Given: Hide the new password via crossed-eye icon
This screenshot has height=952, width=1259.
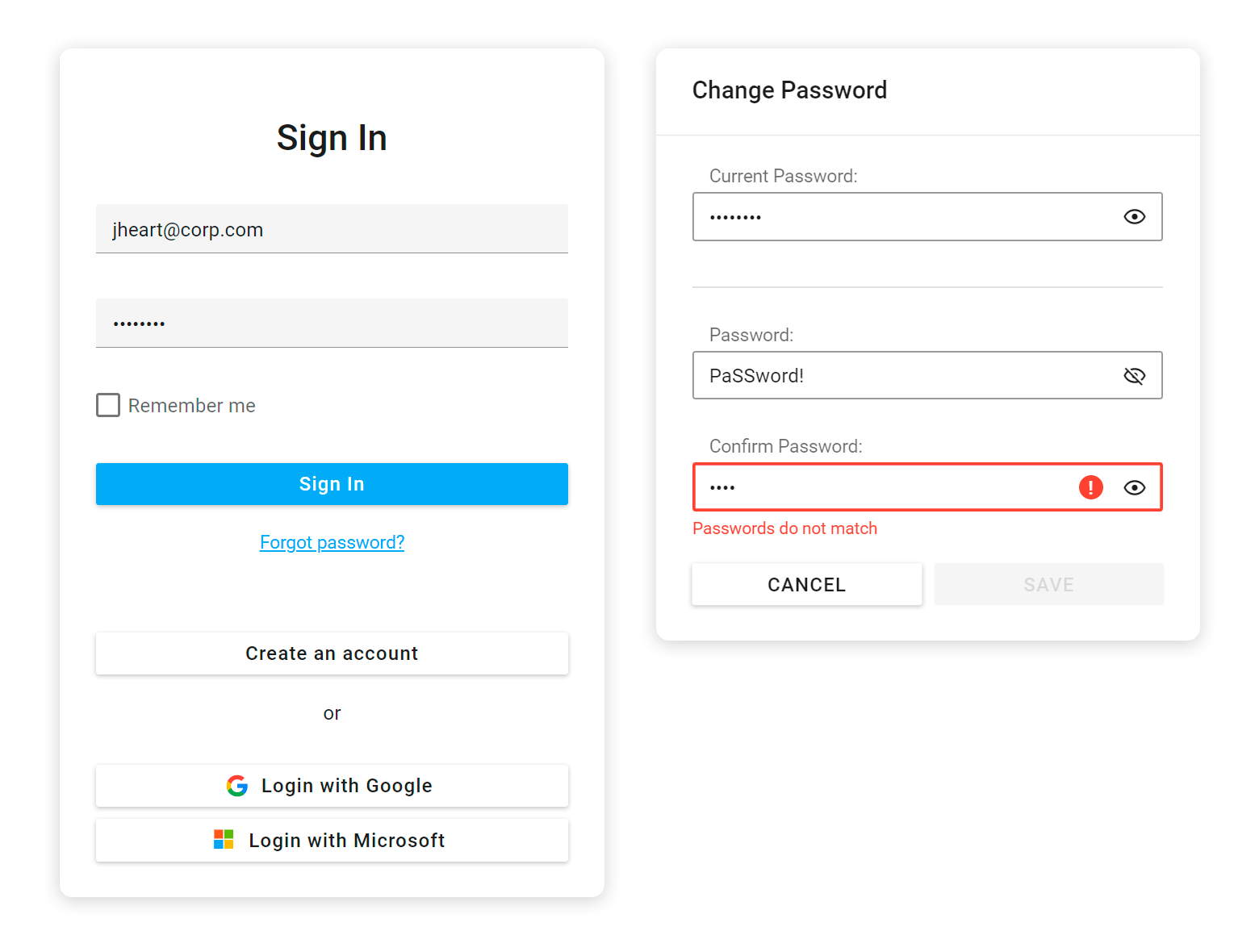Looking at the screenshot, I should (x=1134, y=376).
